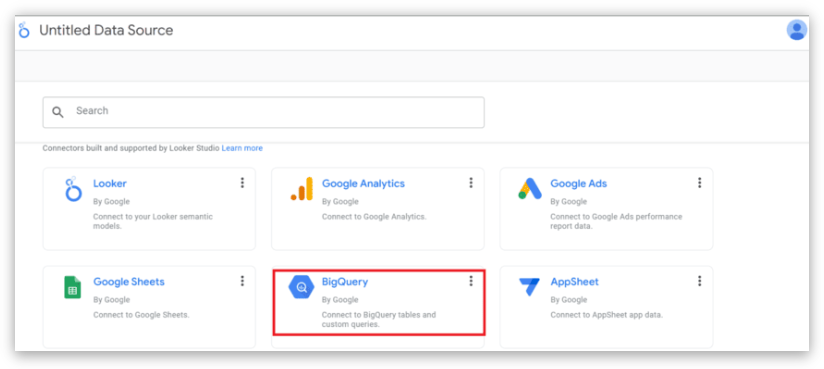Click the Google Ads logo icon
Screen dimensions: 824x369
point(530,189)
